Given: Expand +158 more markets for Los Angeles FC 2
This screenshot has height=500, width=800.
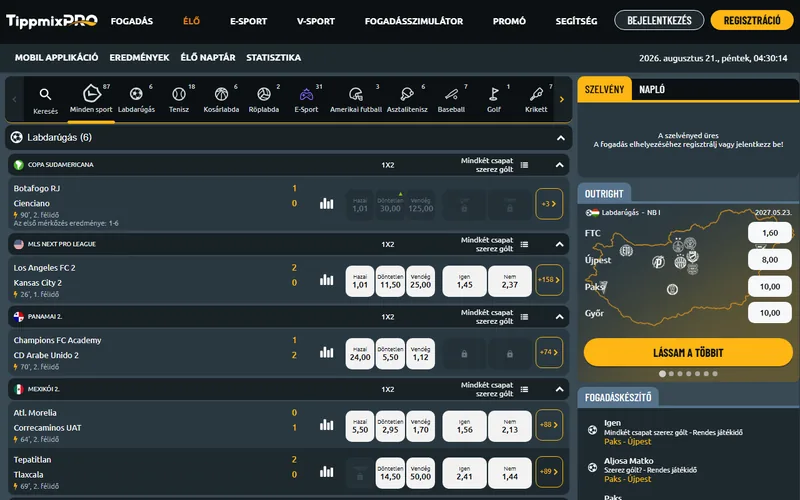Looking at the screenshot, I should pyautogui.click(x=549, y=280).
